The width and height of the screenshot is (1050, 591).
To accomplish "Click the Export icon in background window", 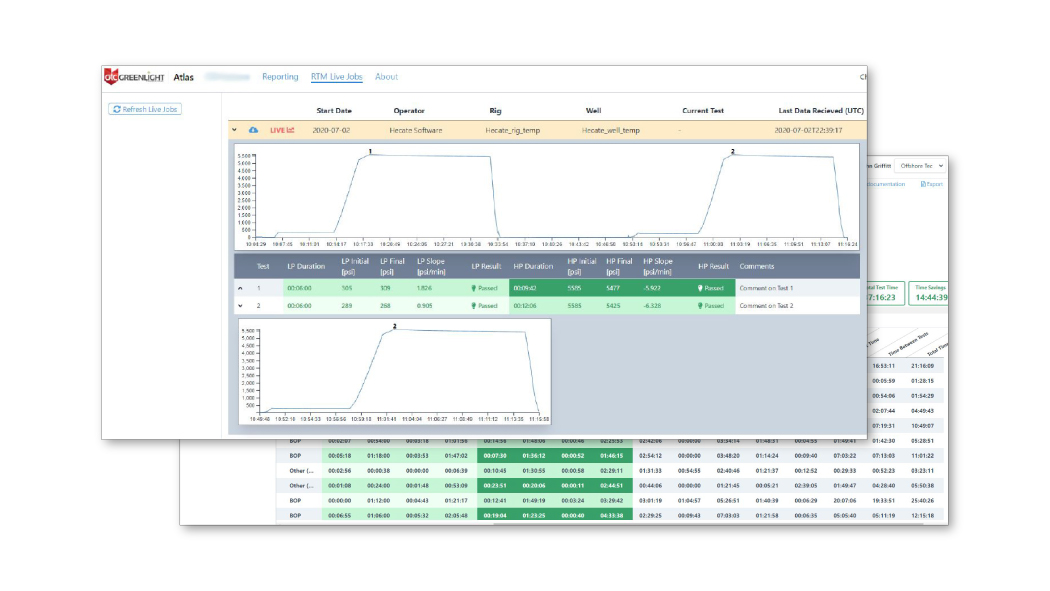I will pyautogui.click(x=923, y=184).
